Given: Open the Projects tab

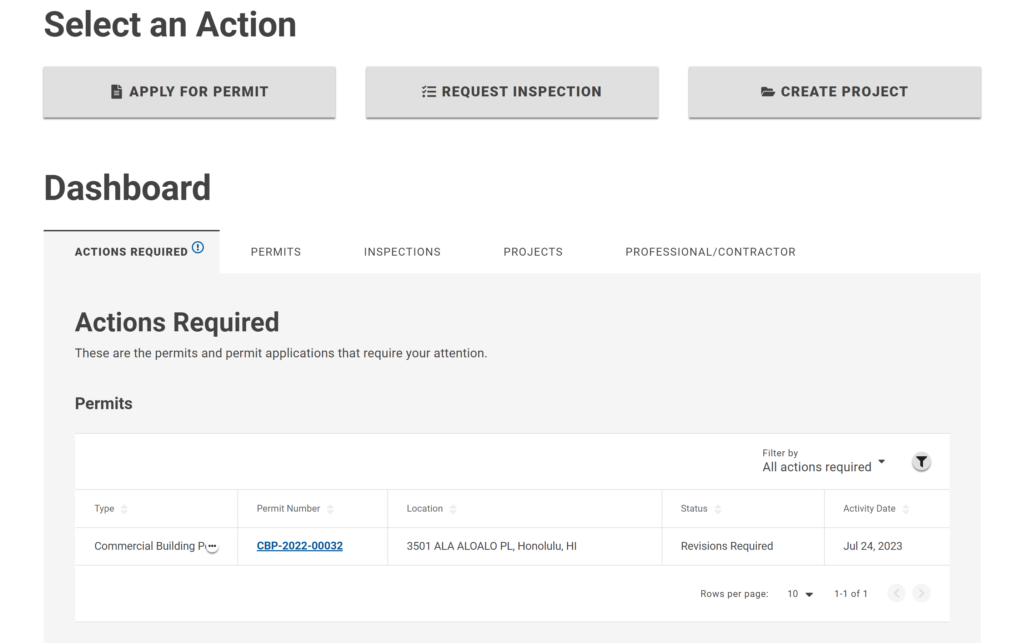Looking at the screenshot, I should point(532,252).
